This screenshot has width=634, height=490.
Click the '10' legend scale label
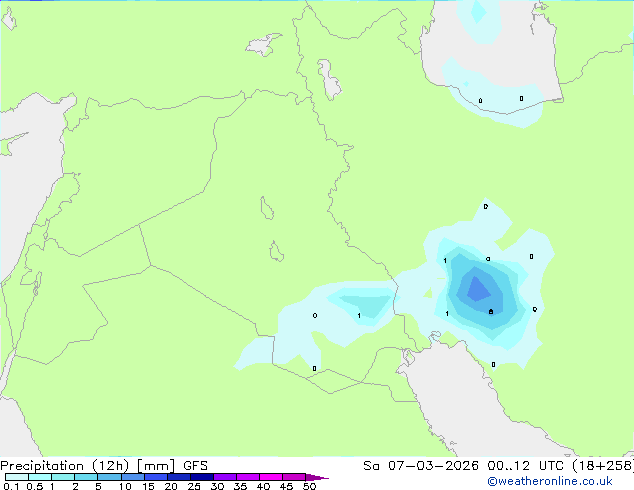125,486
